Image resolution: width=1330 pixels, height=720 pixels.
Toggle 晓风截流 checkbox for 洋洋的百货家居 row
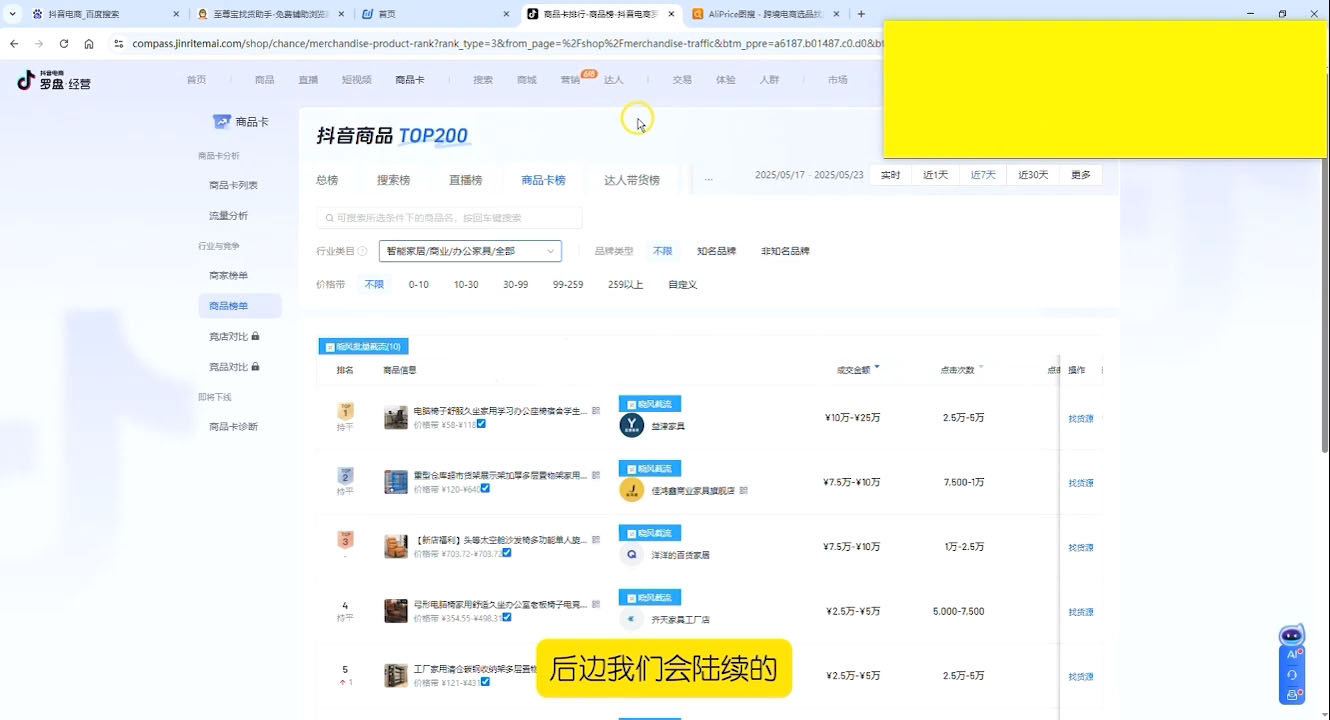(x=630, y=533)
